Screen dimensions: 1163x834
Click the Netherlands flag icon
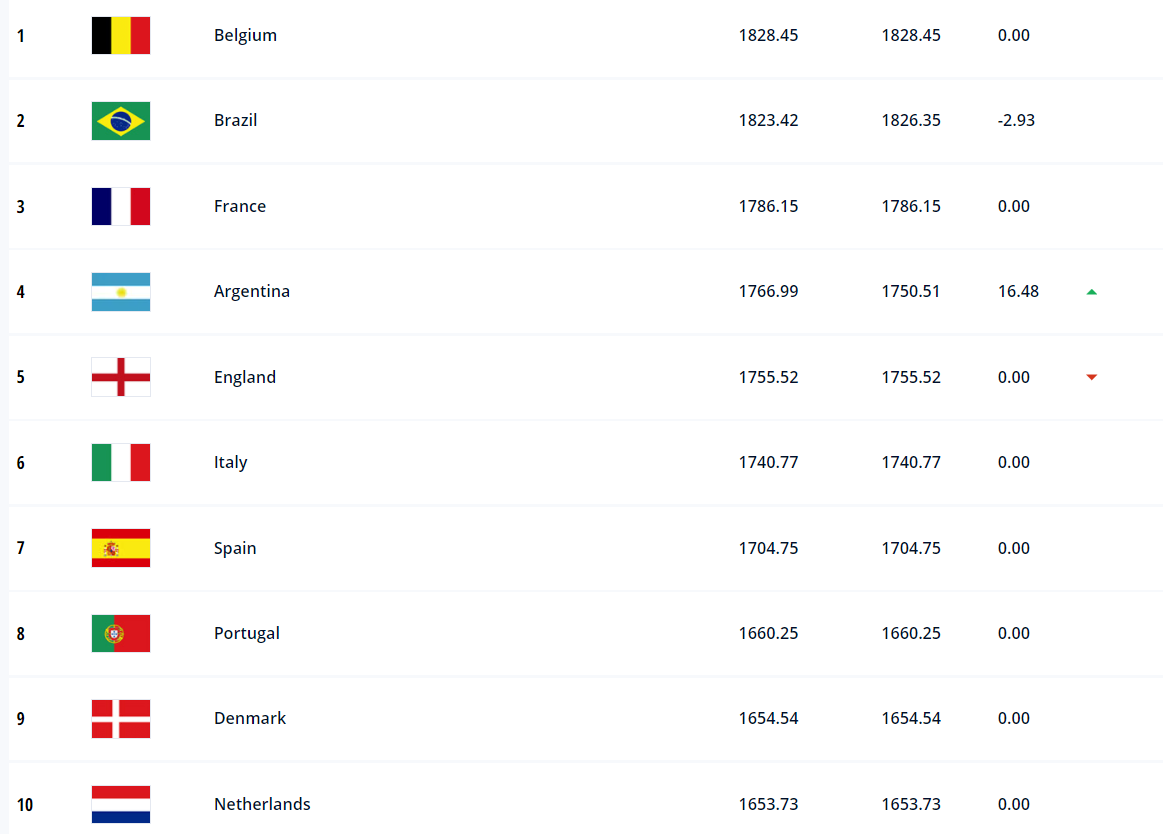(121, 804)
